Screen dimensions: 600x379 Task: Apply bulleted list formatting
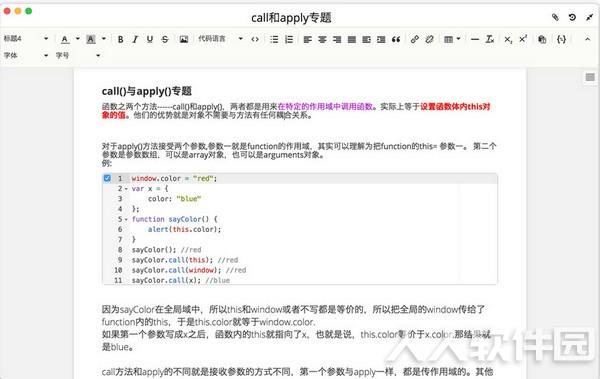pyautogui.click(x=274, y=39)
